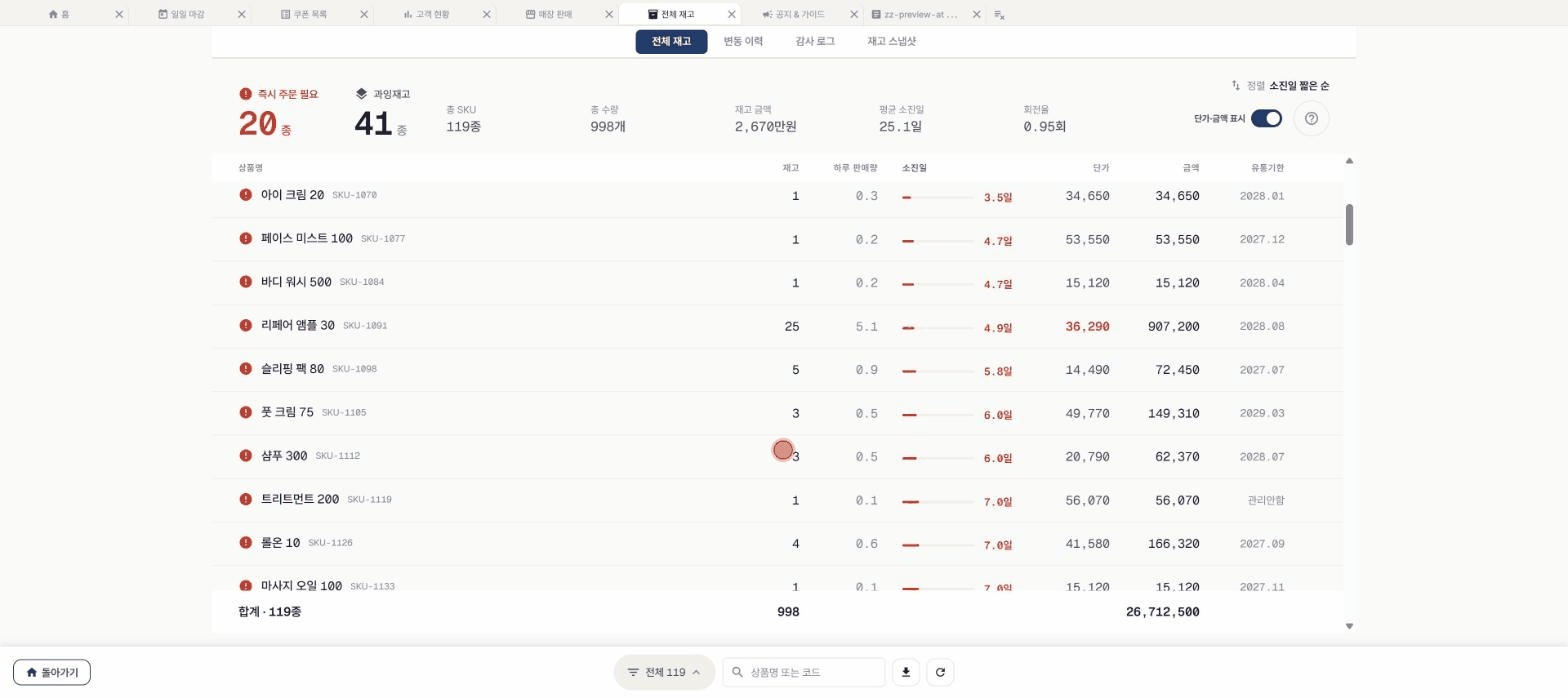Click the refresh icon button

click(940, 672)
